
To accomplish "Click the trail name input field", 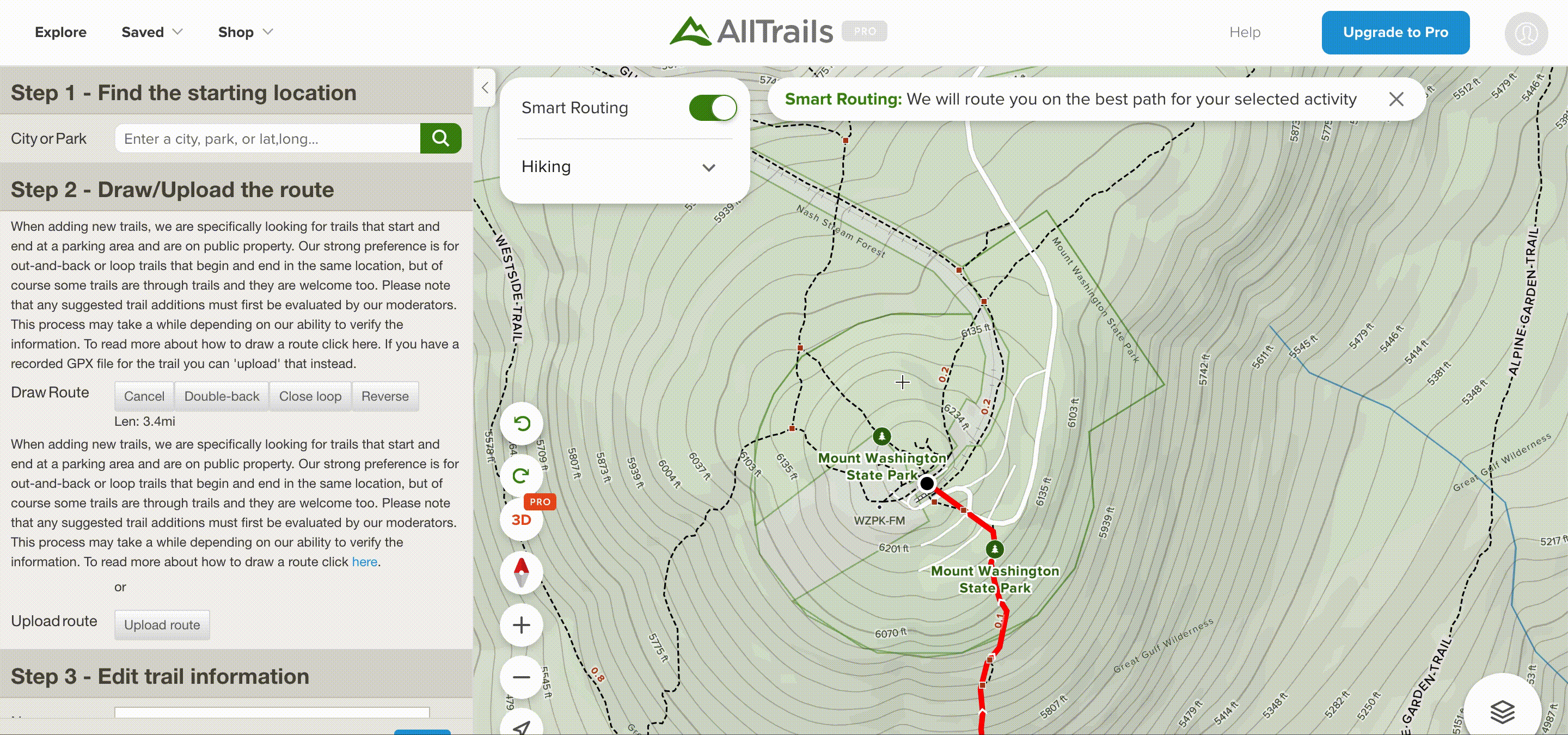I will click(x=272, y=713).
